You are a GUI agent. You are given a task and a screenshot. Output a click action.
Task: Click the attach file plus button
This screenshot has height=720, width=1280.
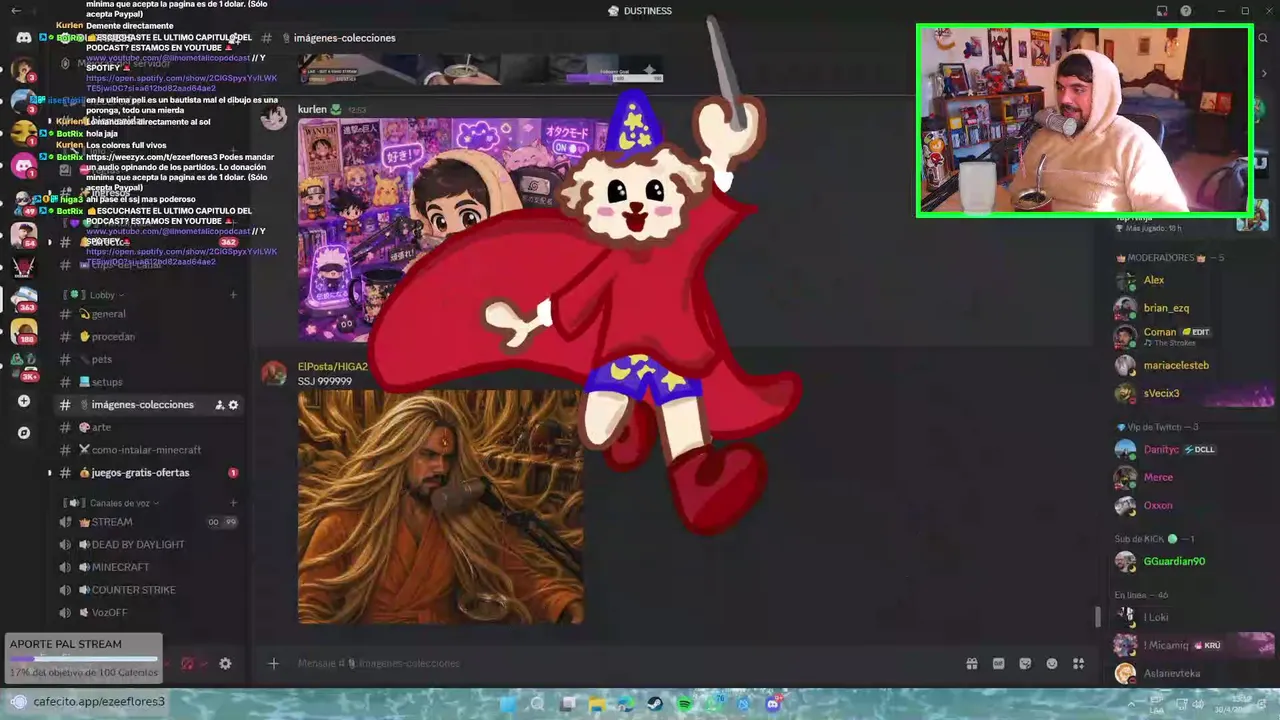(273, 663)
